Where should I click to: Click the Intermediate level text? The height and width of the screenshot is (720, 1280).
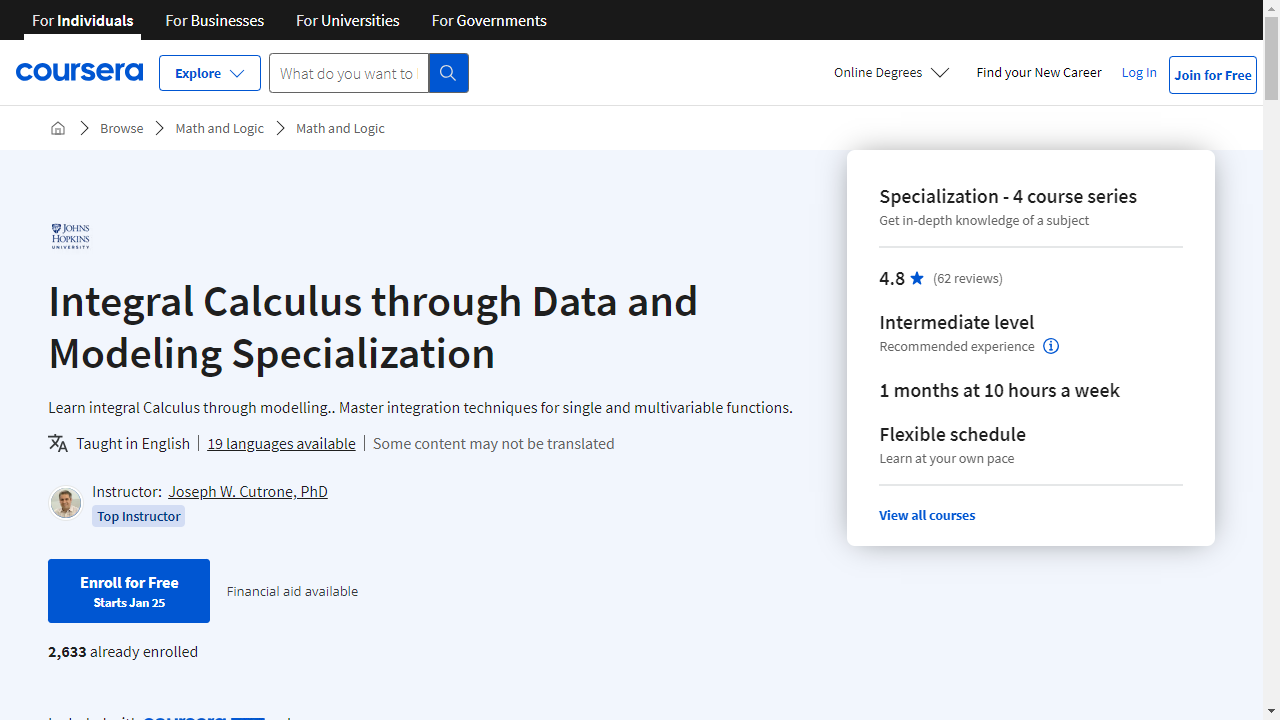[957, 322]
